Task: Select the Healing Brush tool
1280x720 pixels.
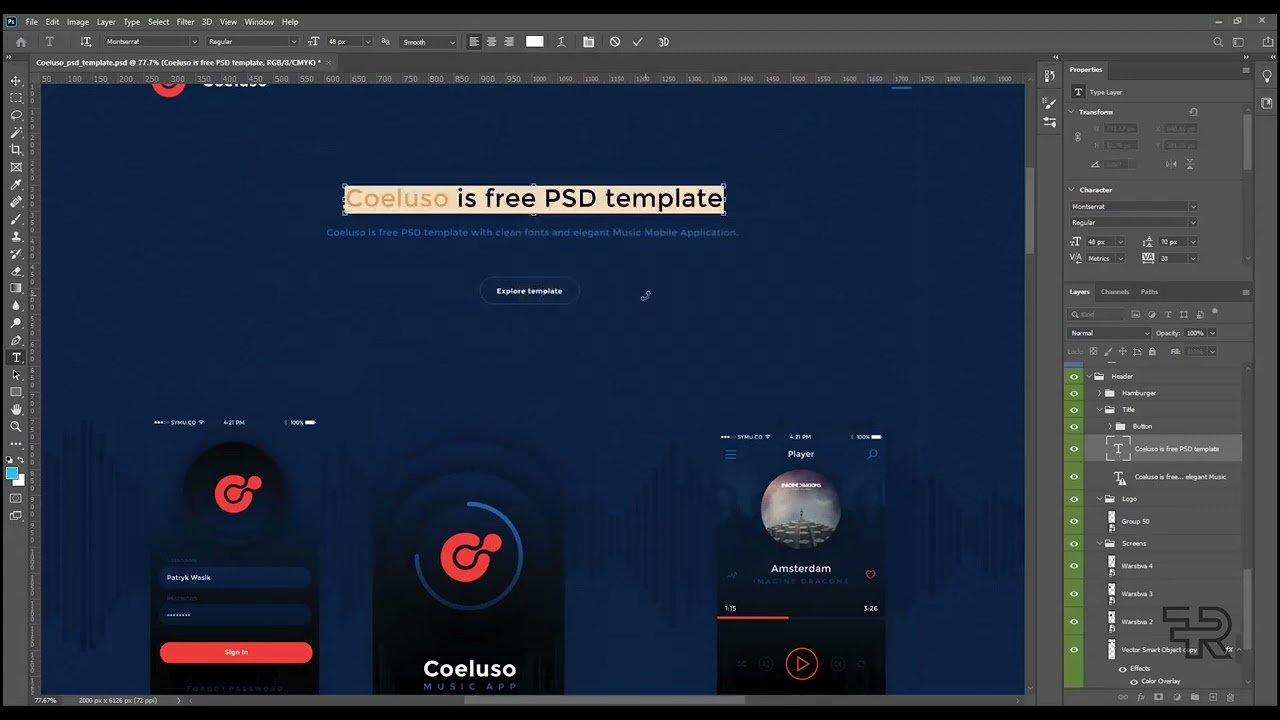Action: click(x=16, y=201)
